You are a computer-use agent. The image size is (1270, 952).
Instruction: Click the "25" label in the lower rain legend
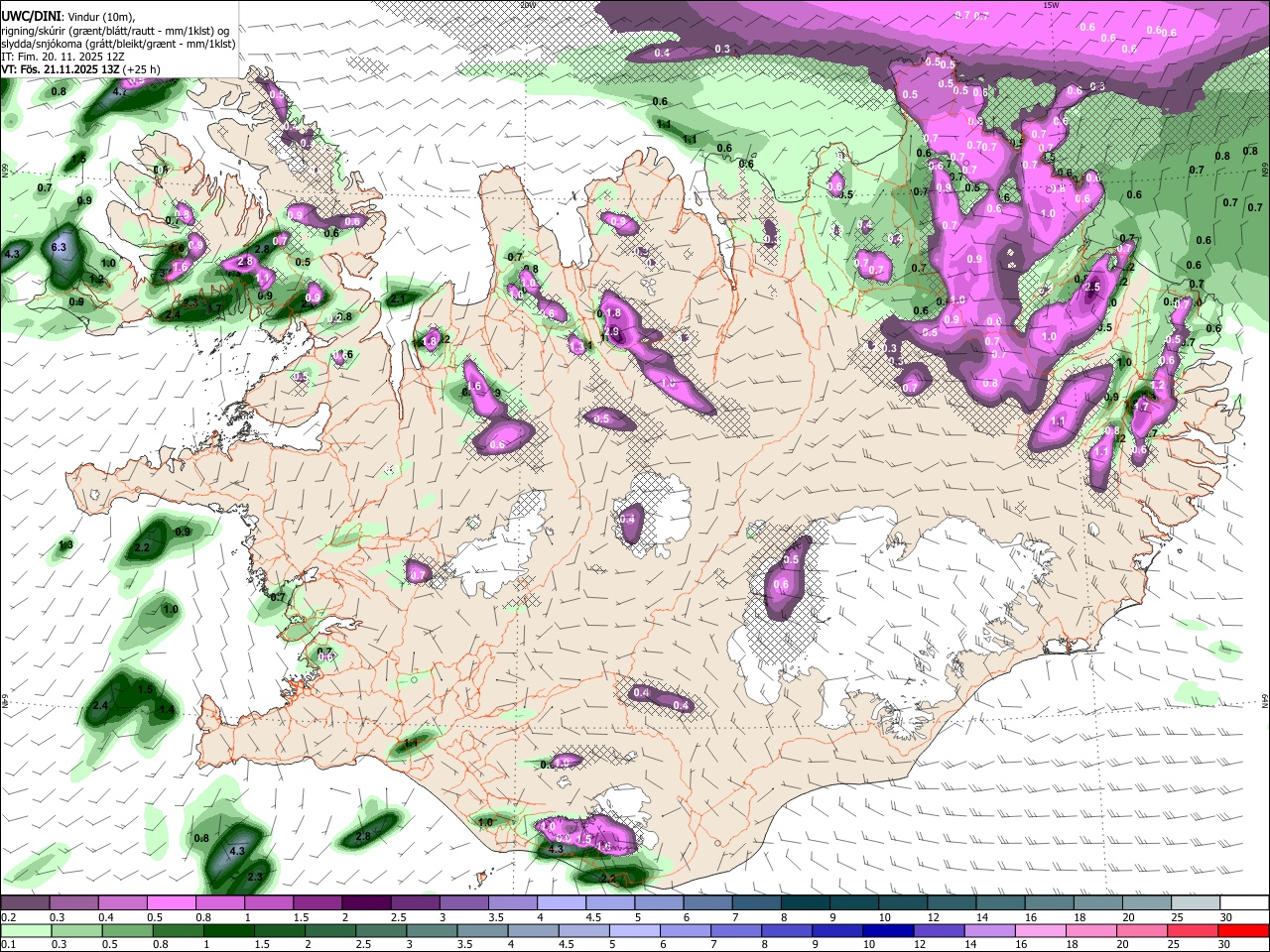click(1176, 944)
